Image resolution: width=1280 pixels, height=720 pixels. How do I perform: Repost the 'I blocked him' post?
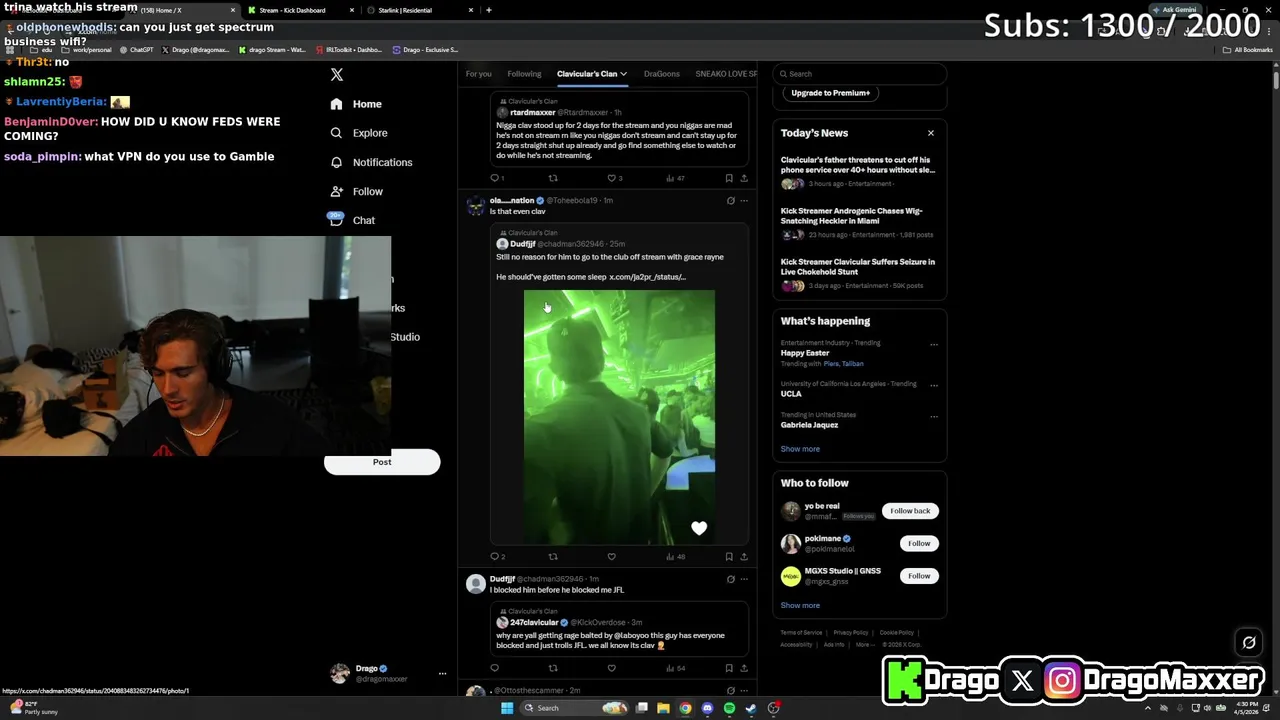point(553,668)
